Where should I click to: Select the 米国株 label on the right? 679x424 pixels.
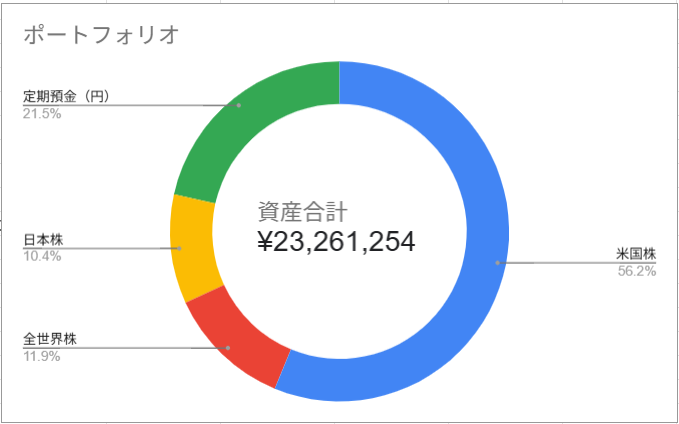[x=636, y=255]
